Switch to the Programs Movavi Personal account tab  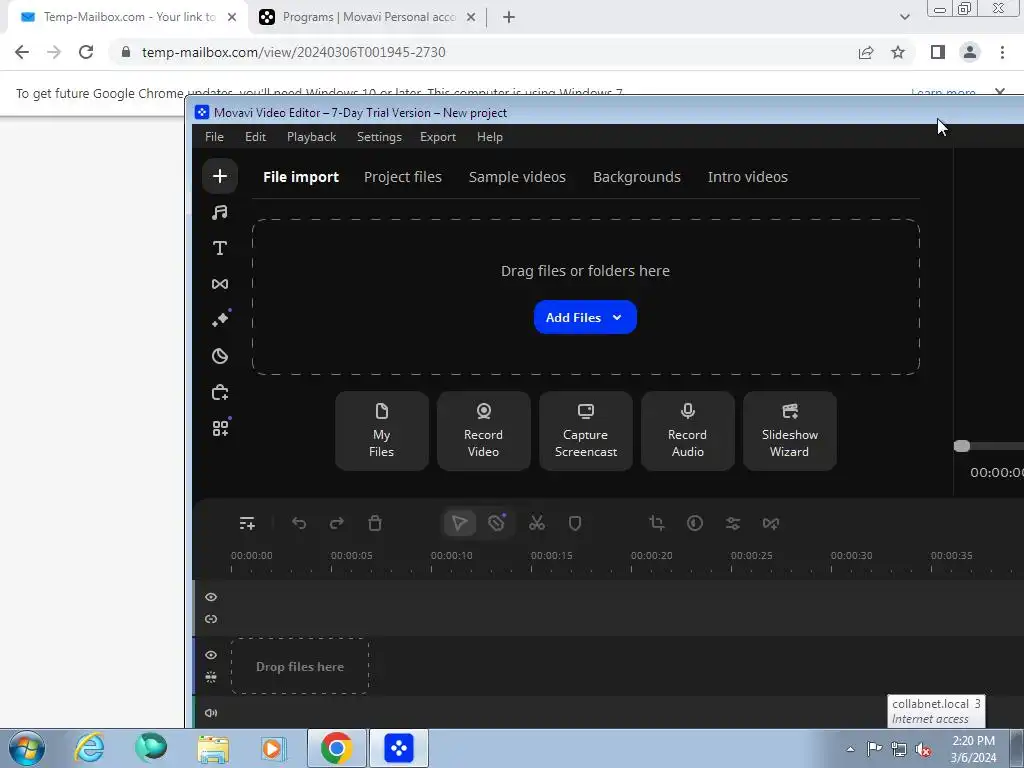pos(368,17)
